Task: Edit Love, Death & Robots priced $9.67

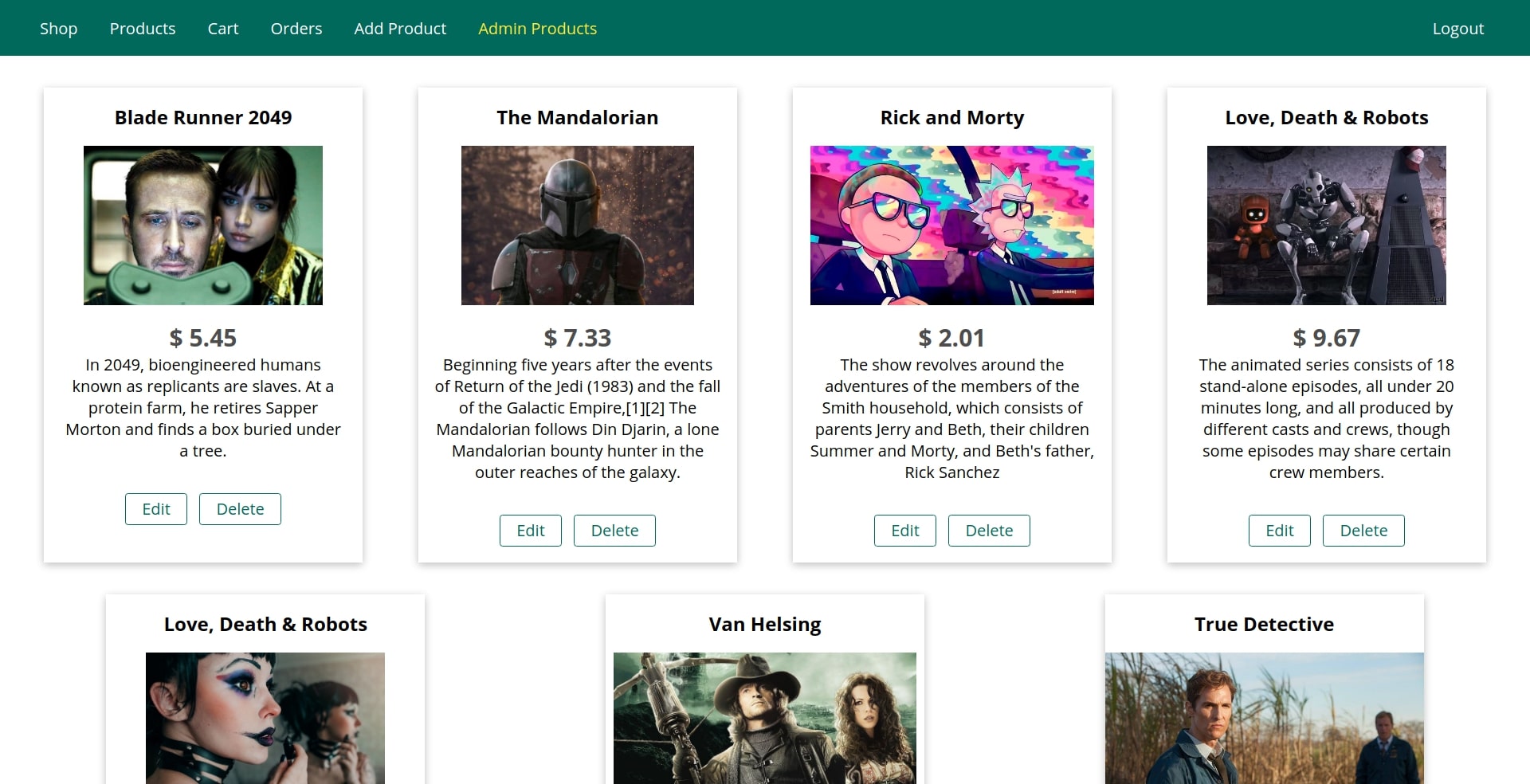Action: pyautogui.click(x=1280, y=531)
